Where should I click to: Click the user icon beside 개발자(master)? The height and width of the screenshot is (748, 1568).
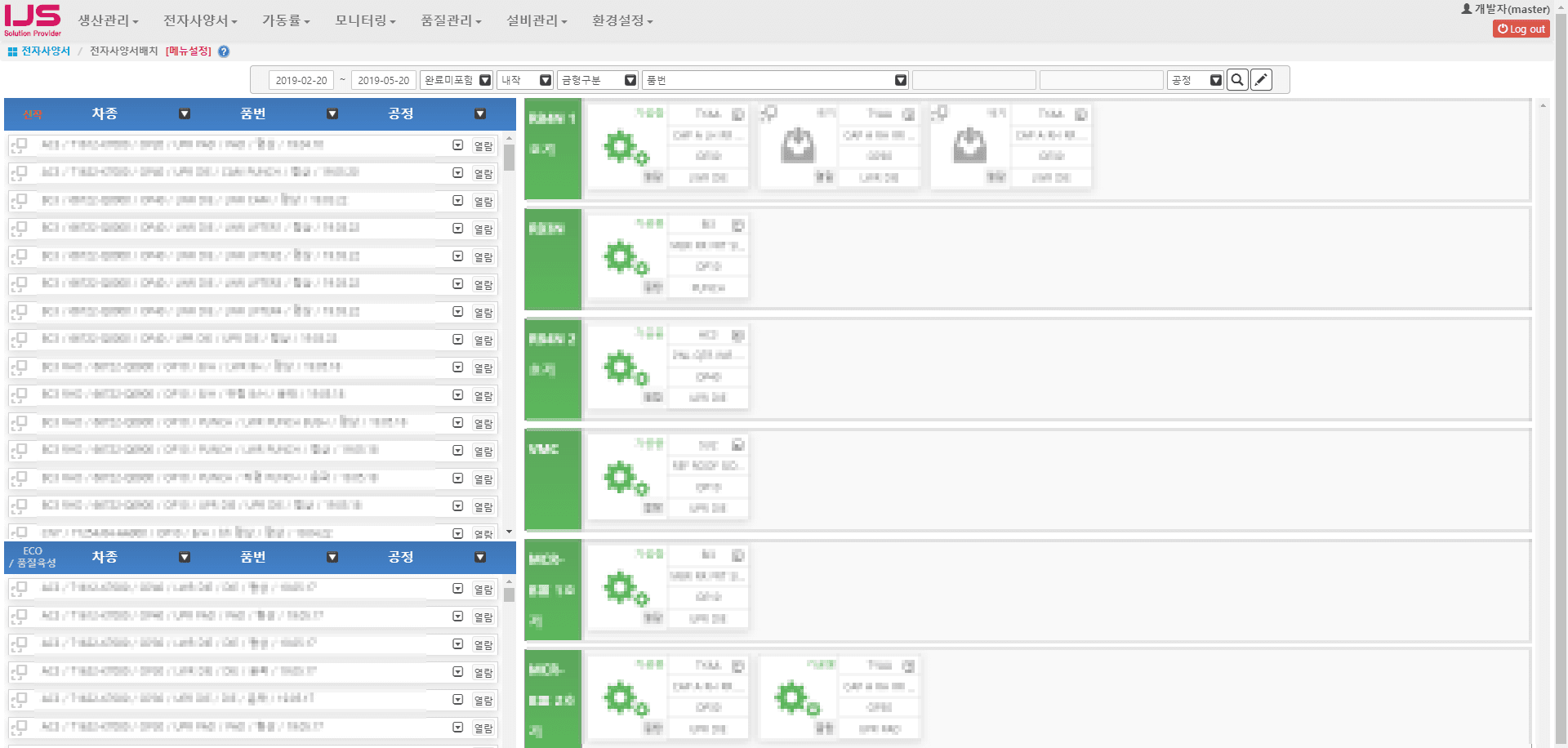click(x=1468, y=8)
